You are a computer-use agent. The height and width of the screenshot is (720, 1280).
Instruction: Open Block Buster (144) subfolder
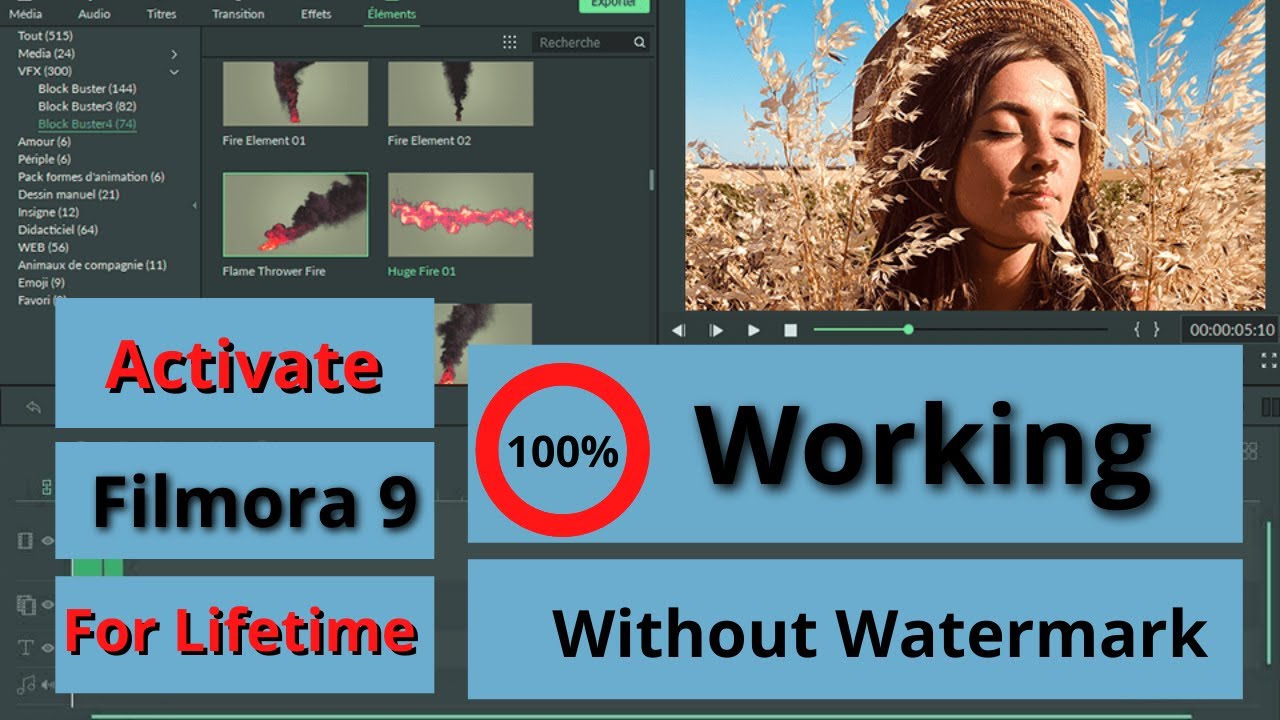[x=87, y=89]
